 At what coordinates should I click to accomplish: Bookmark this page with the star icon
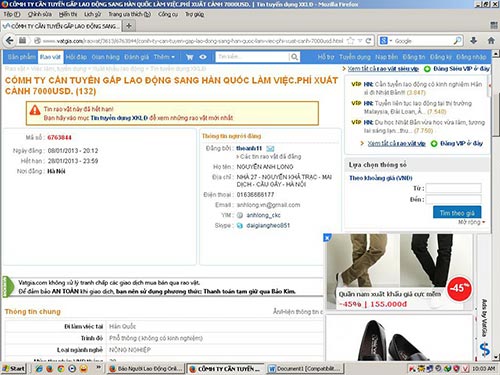350,41
